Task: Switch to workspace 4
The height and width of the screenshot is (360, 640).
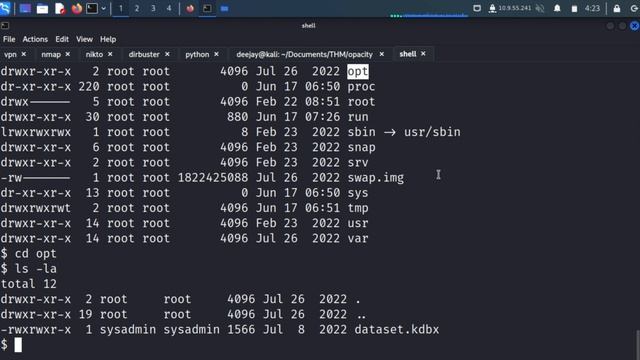Action: click(x=169, y=9)
